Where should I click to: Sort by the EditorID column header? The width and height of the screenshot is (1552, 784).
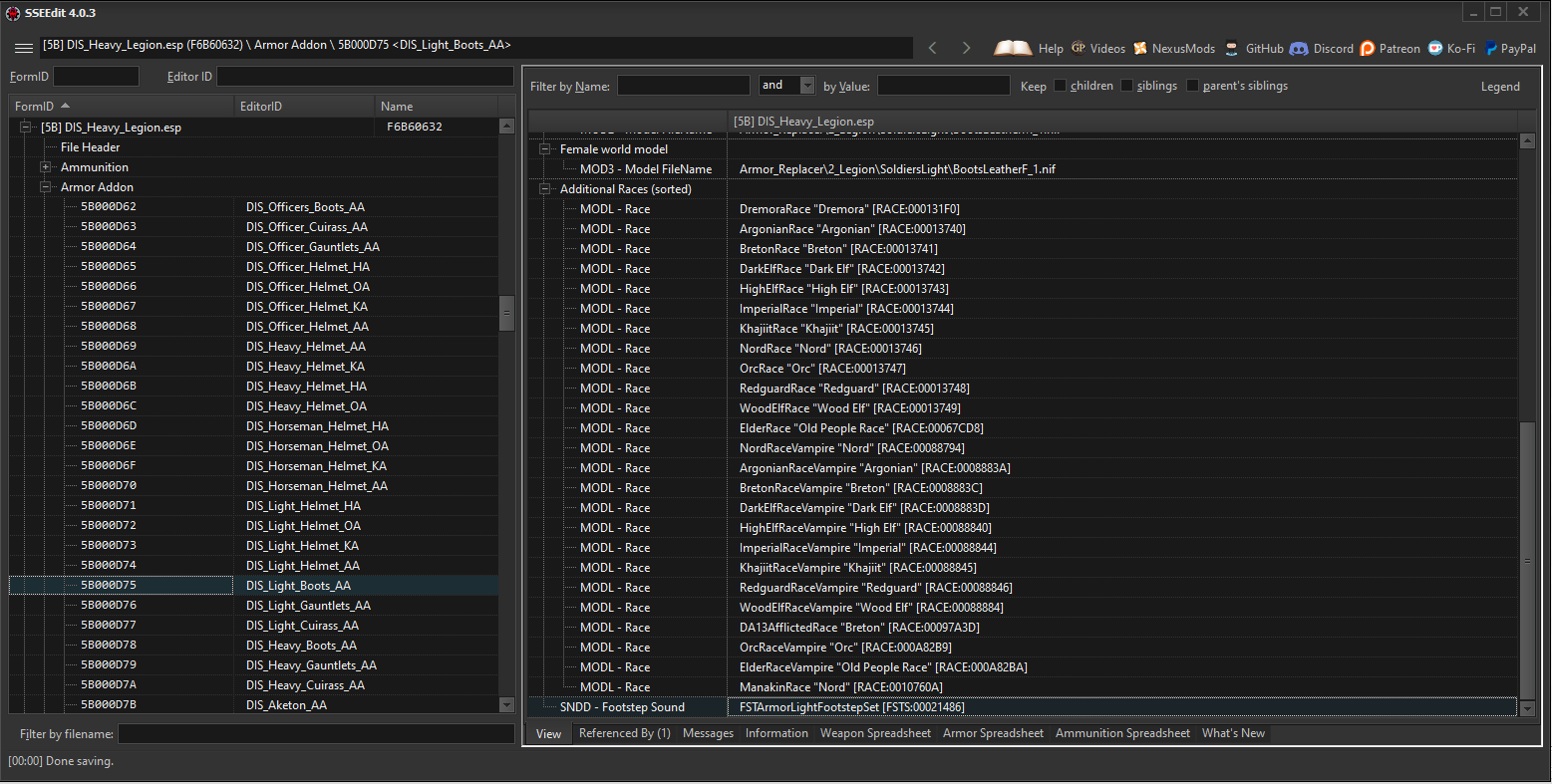[304, 107]
